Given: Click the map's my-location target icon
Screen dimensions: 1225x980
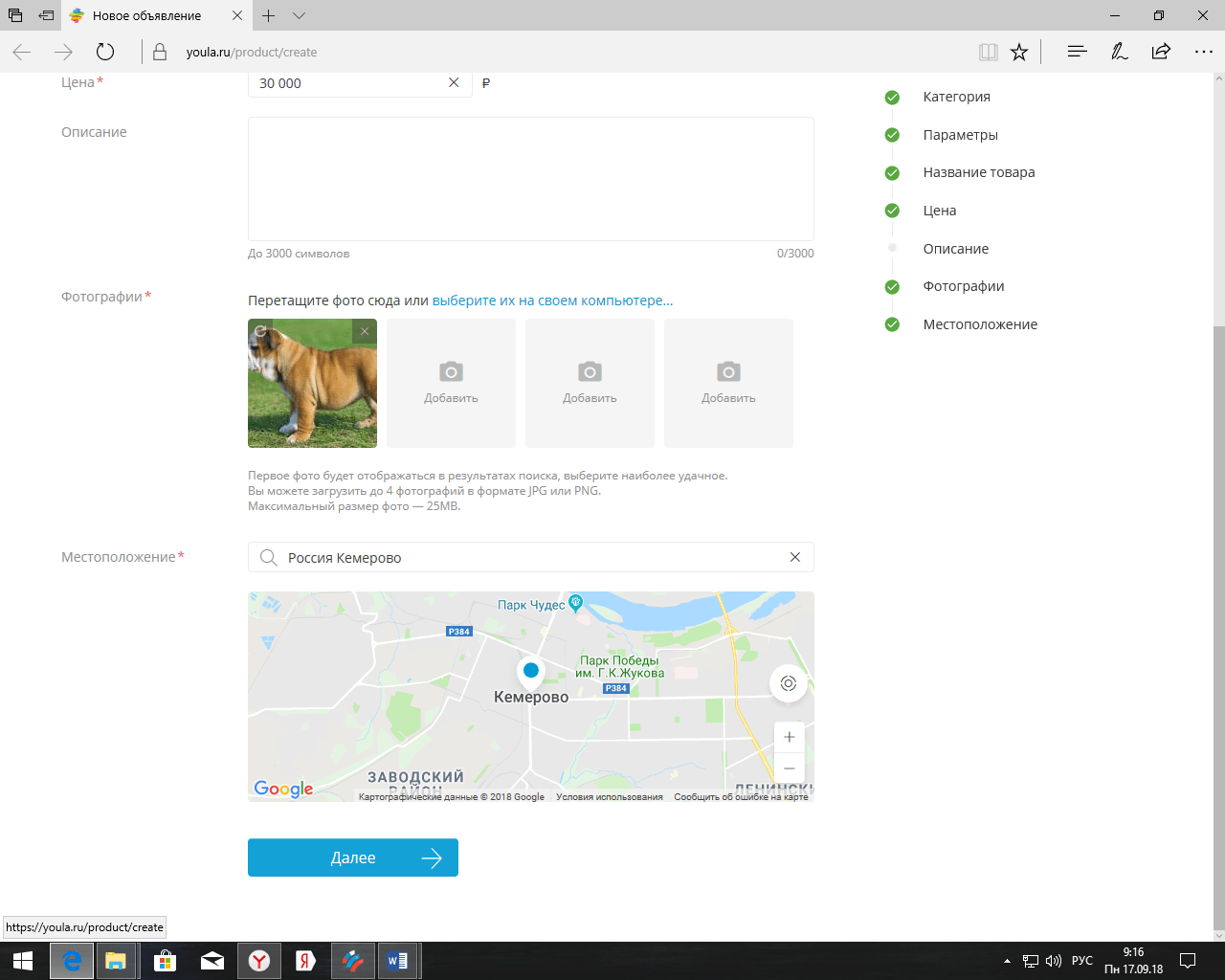Looking at the screenshot, I should pos(788,683).
